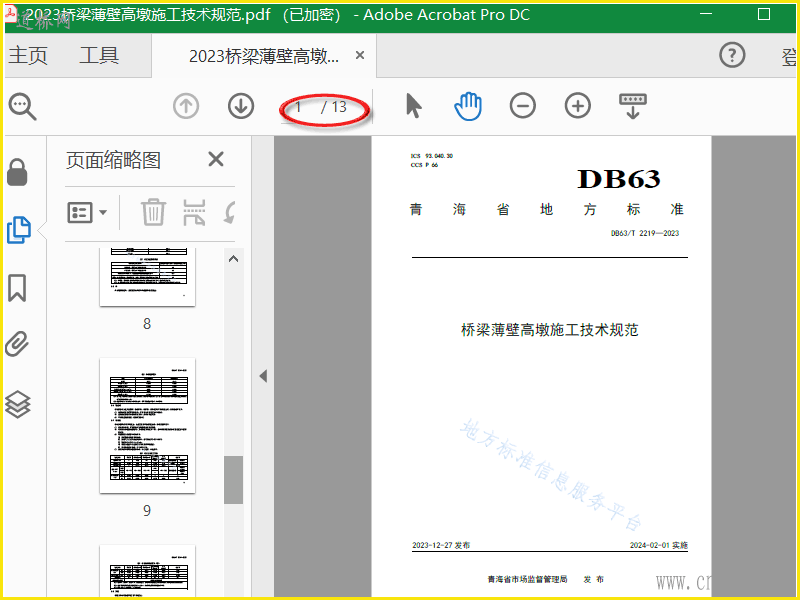Toggle the page thumbnails panel icon
The image size is (800, 600).
click(x=19, y=230)
